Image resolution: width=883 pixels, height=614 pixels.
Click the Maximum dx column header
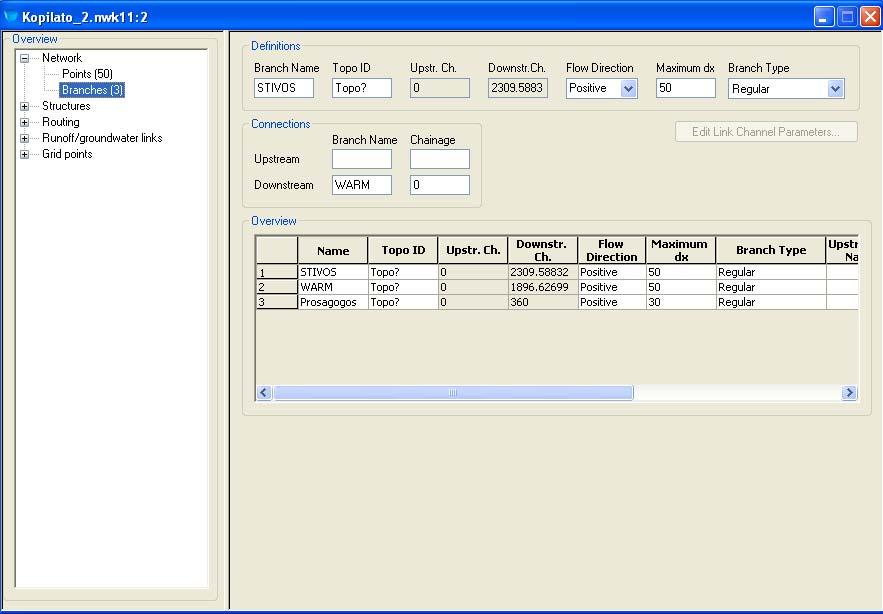click(680, 250)
